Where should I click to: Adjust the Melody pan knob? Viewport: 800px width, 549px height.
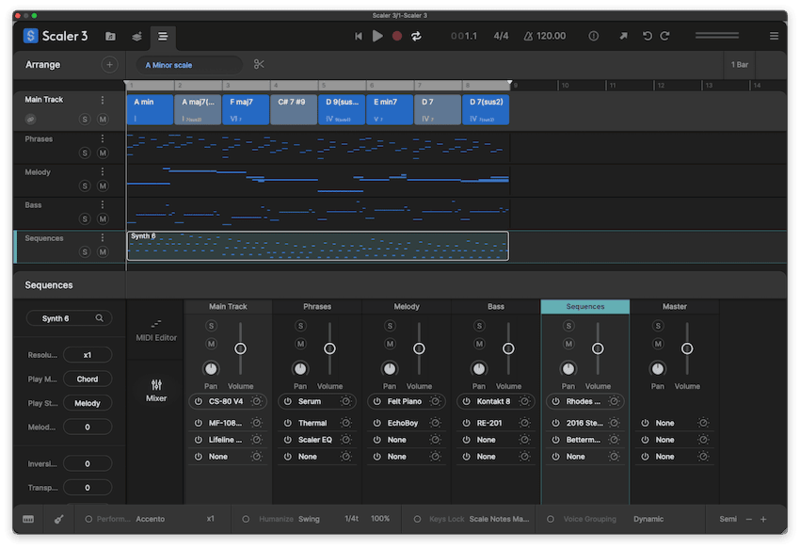click(389, 368)
